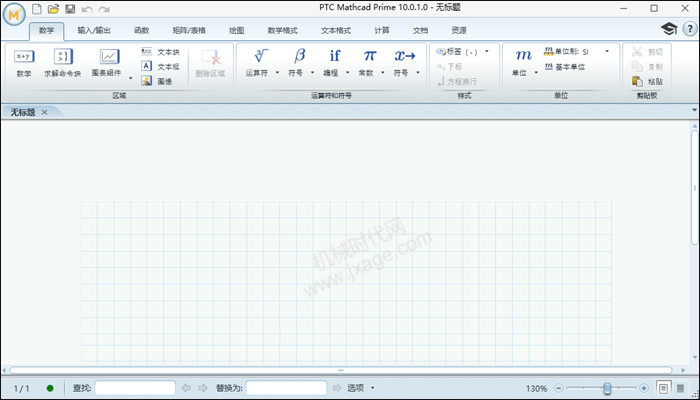Insert a 文本框 text box
The width and height of the screenshot is (700, 400).
[161, 67]
